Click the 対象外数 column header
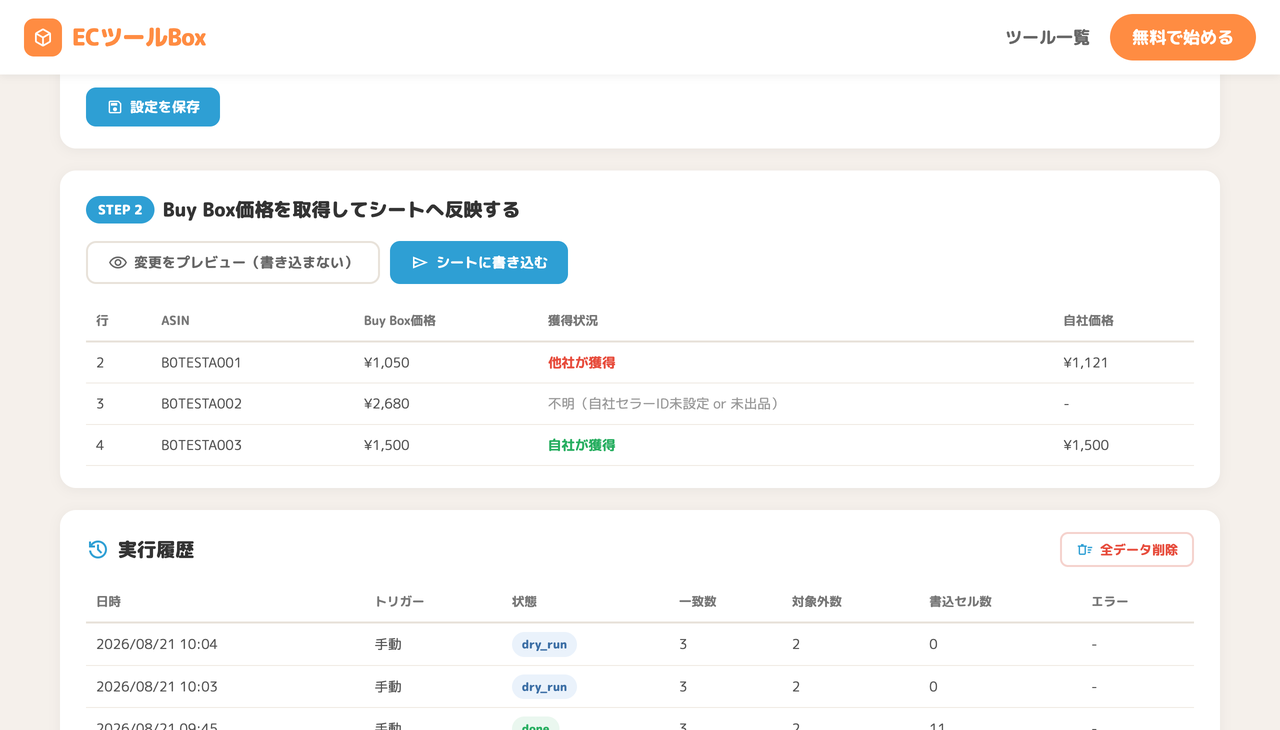 point(817,602)
